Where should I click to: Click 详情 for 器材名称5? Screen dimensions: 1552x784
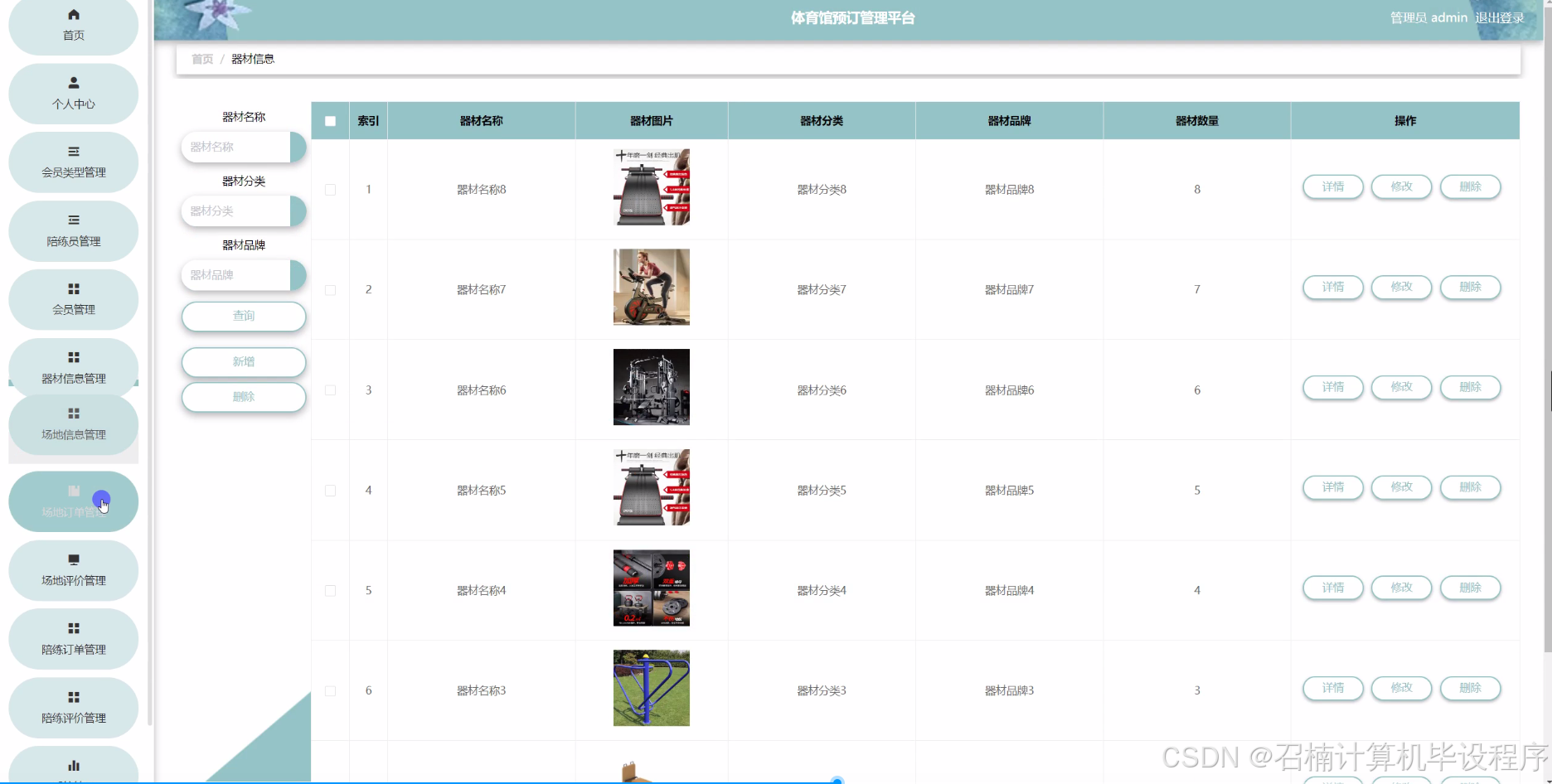point(1333,488)
